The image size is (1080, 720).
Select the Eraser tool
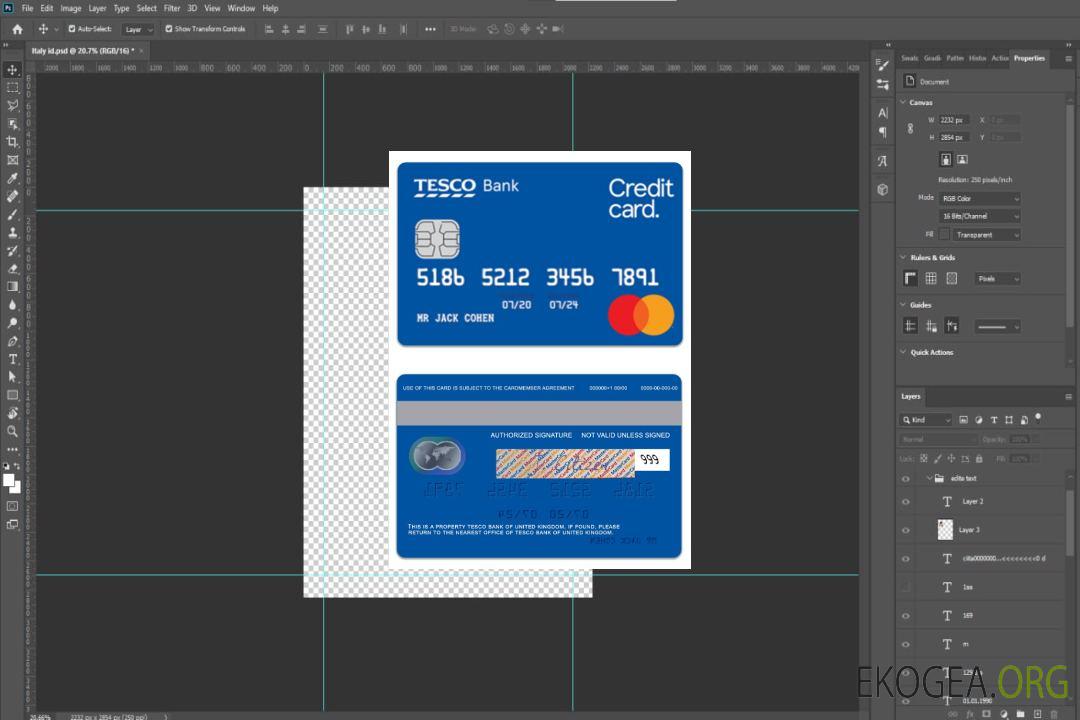click(x=12, y=269)
